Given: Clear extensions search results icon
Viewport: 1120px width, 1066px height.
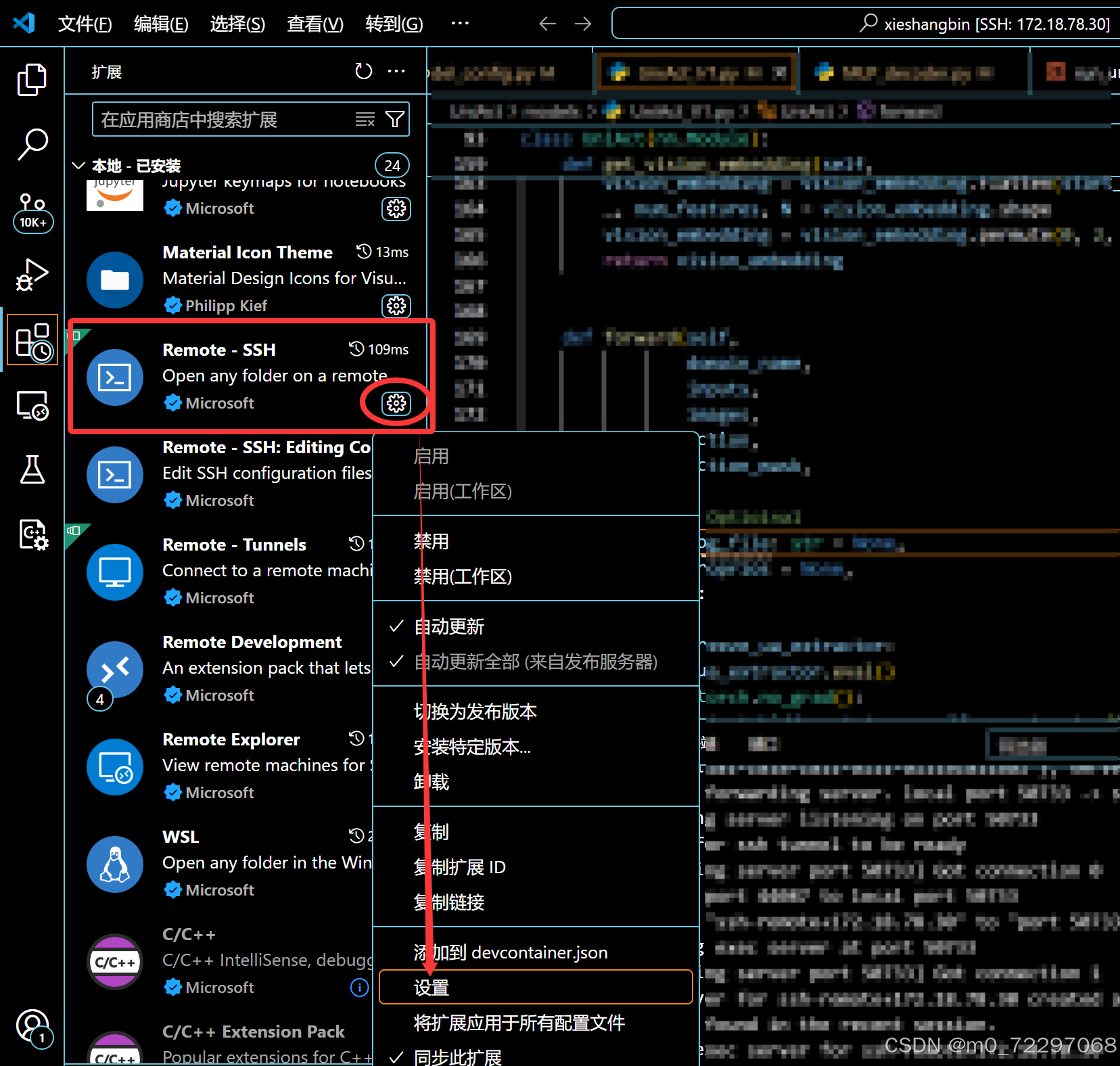Looking at the screenshot, I should click(x=365, y=120).
